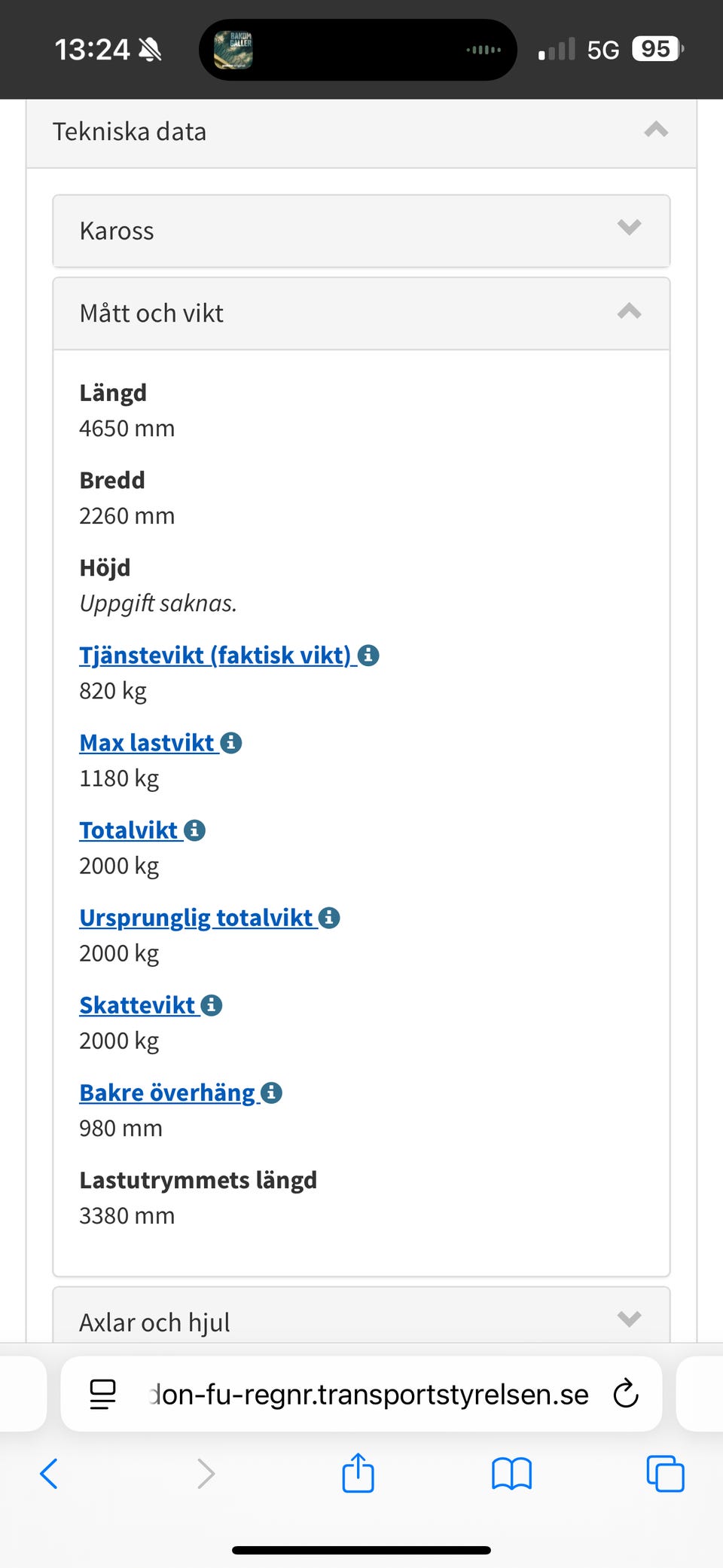The image size is (723, 1568).
Task: Click info icon next to Tjänstevikt
Action: point(368,656)
